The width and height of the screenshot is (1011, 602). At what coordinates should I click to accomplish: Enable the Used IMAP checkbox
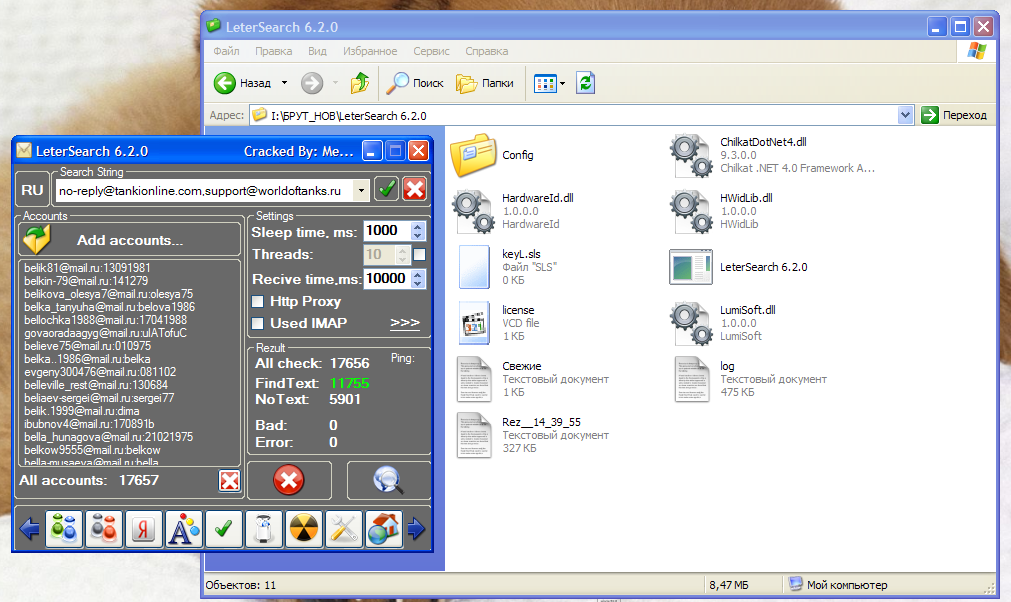tap(258, 324)
